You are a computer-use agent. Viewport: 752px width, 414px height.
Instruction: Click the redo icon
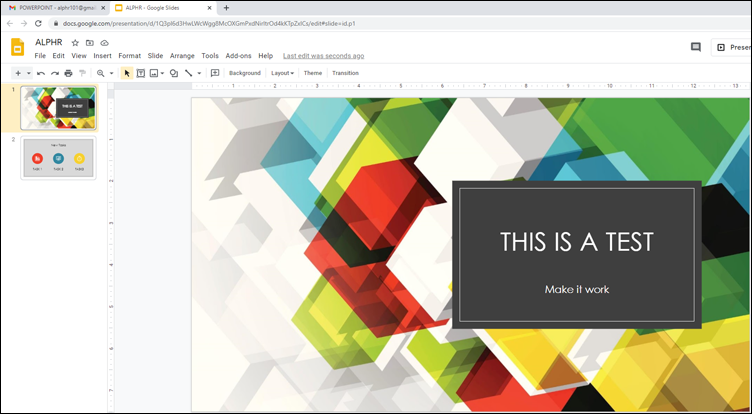tap(55, 73)
